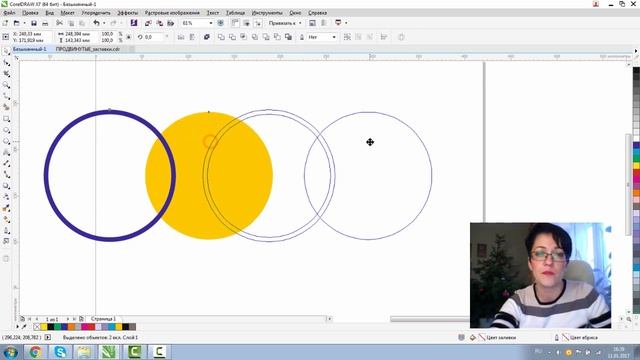The width and height of the screenshot is (640, 360).
Task: Open the zoom level dropdown
Action: click(x=211, y=23)
